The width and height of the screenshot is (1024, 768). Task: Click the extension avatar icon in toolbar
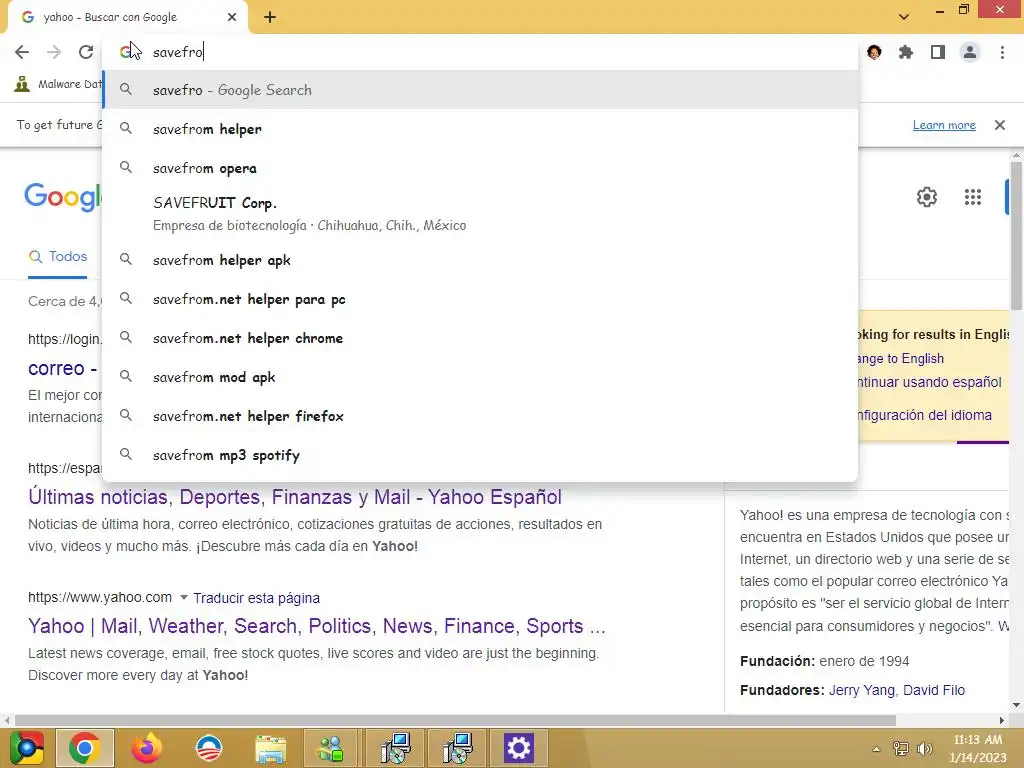click(x=874, y=52)
